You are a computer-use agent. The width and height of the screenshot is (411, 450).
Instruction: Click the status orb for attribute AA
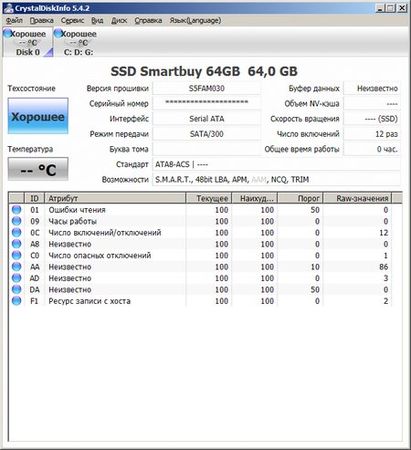click(x=16, y=266)
